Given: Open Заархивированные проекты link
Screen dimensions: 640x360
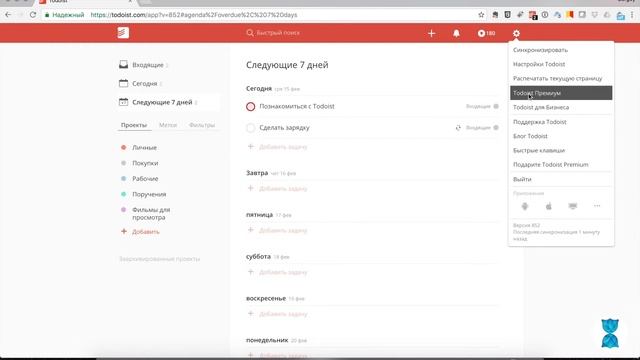Looking at the screenshot, I should (x=160, y=259).
